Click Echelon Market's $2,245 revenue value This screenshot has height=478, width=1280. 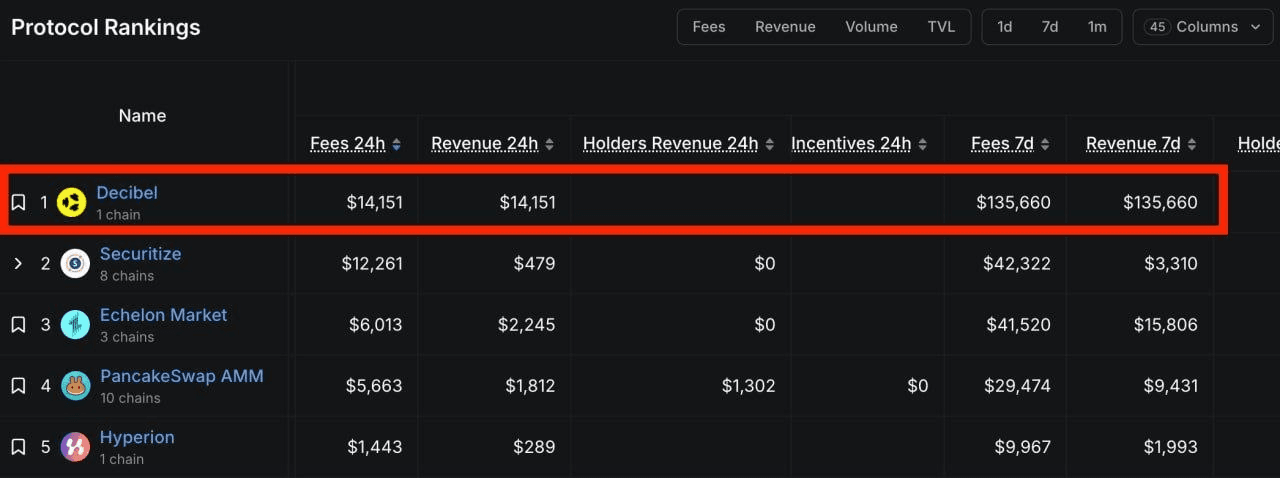click(526, 325)
